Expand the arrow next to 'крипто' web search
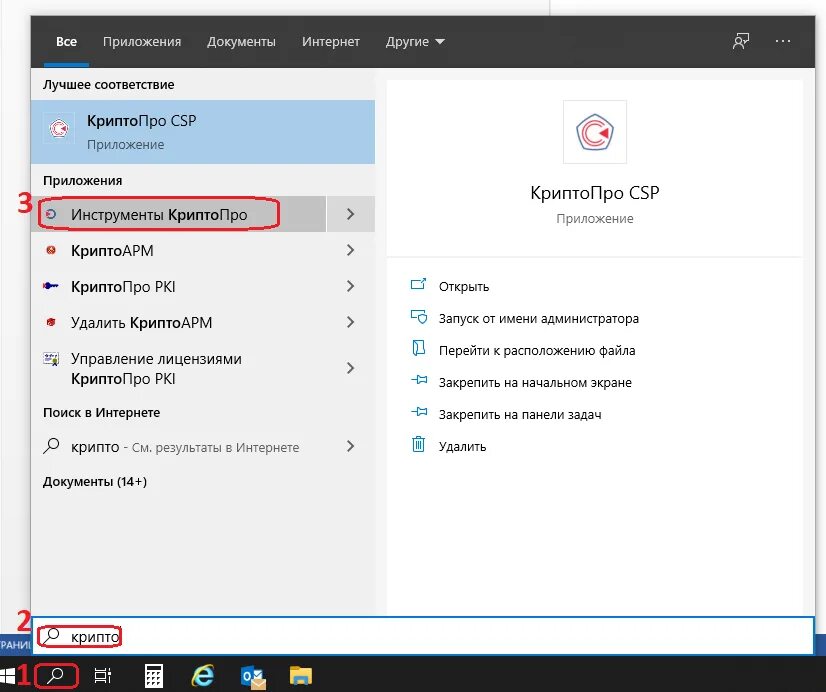 pyautogui.click(x=351, y=447)
